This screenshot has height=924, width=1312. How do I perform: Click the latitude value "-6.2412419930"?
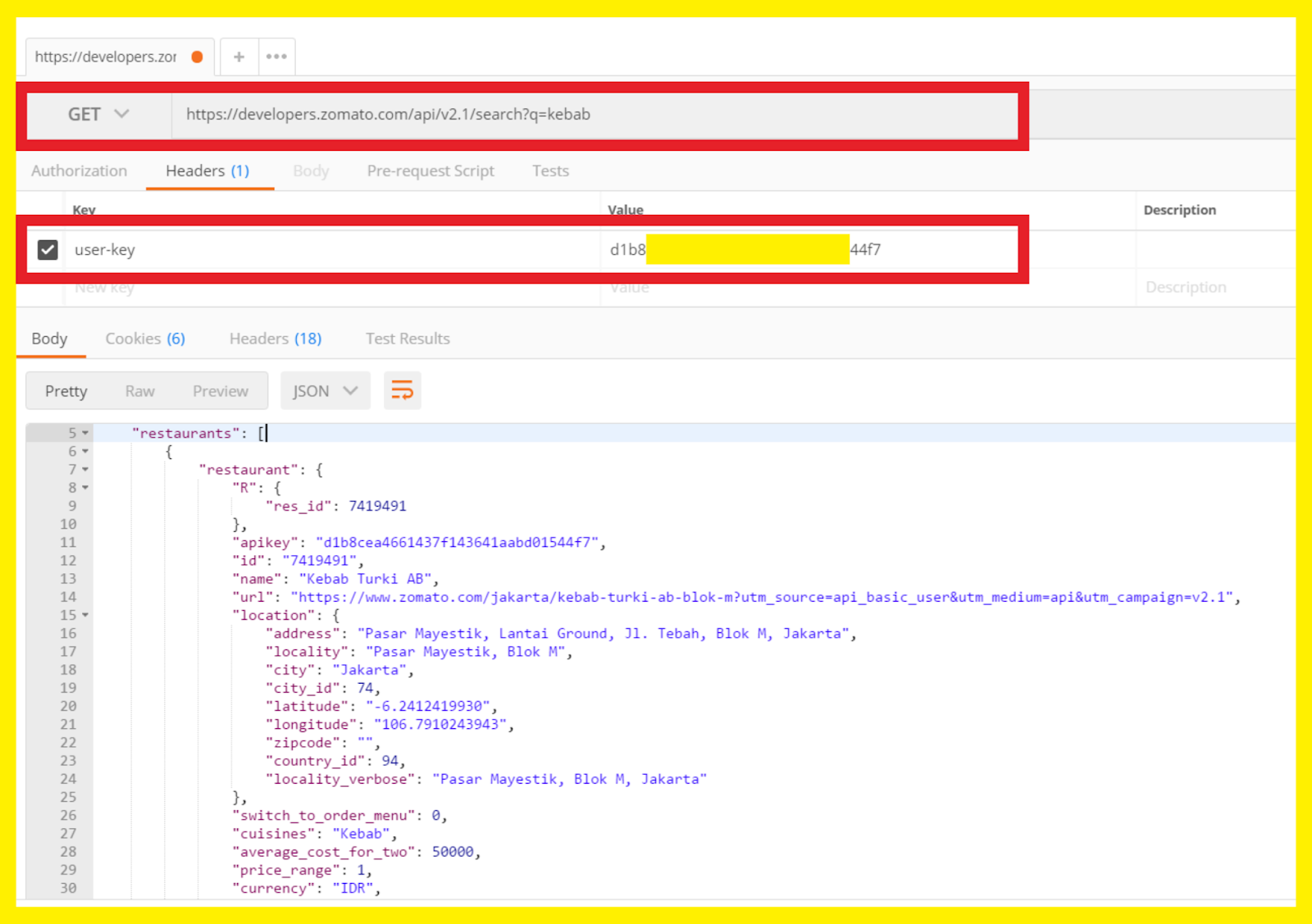pos(428,706)
